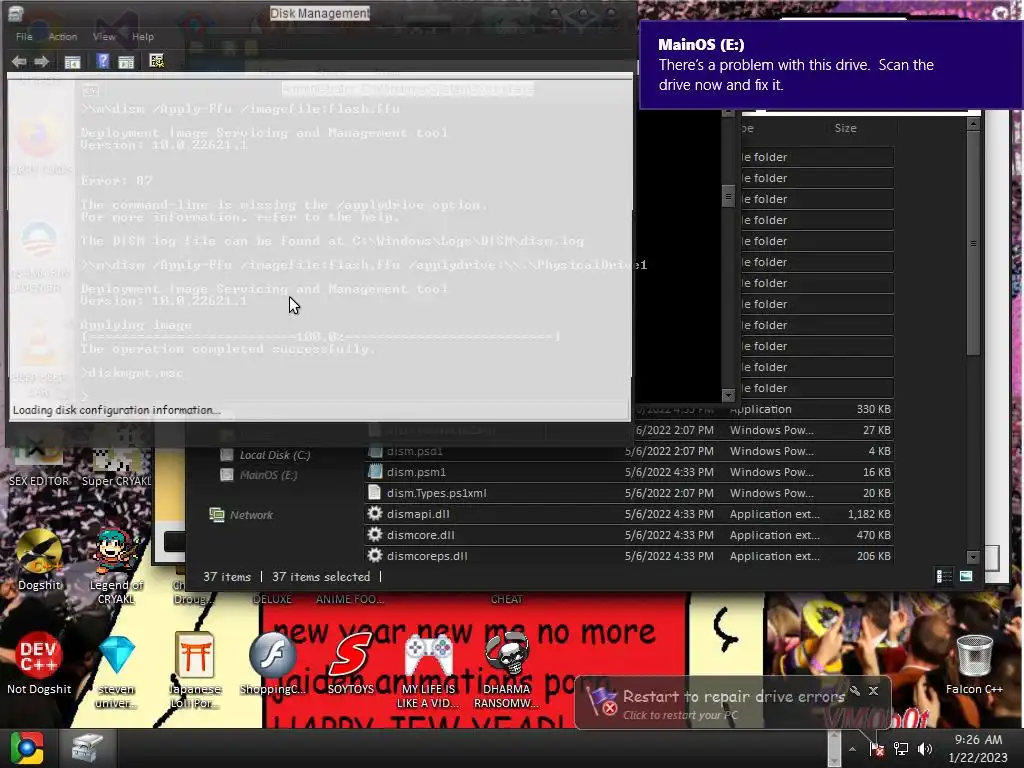This screenshot has width=1024, height=768.
Task: Select Network in the Explorer navigation pane
Action: [x=251, y=515]
